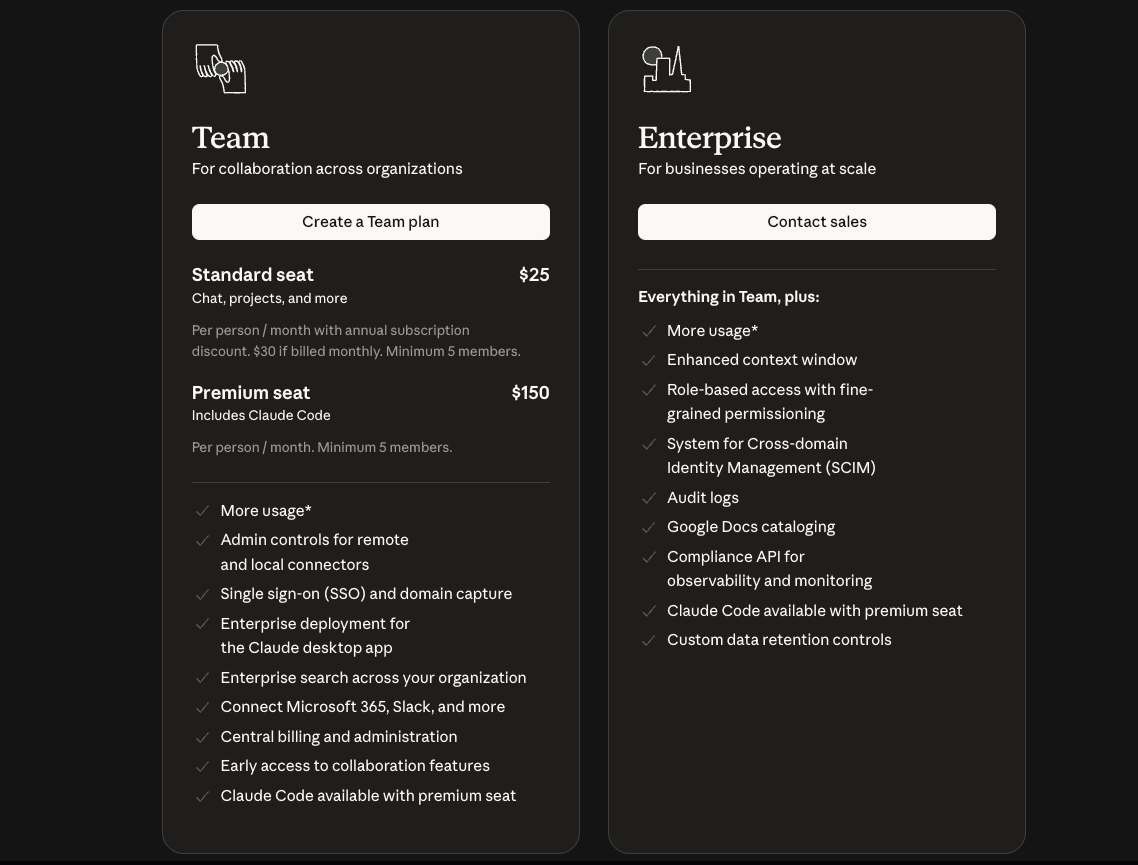Screen dimensions: 1138x865
Task: Click checkmark beside Enhanced context window
Action: coord(649,360)
